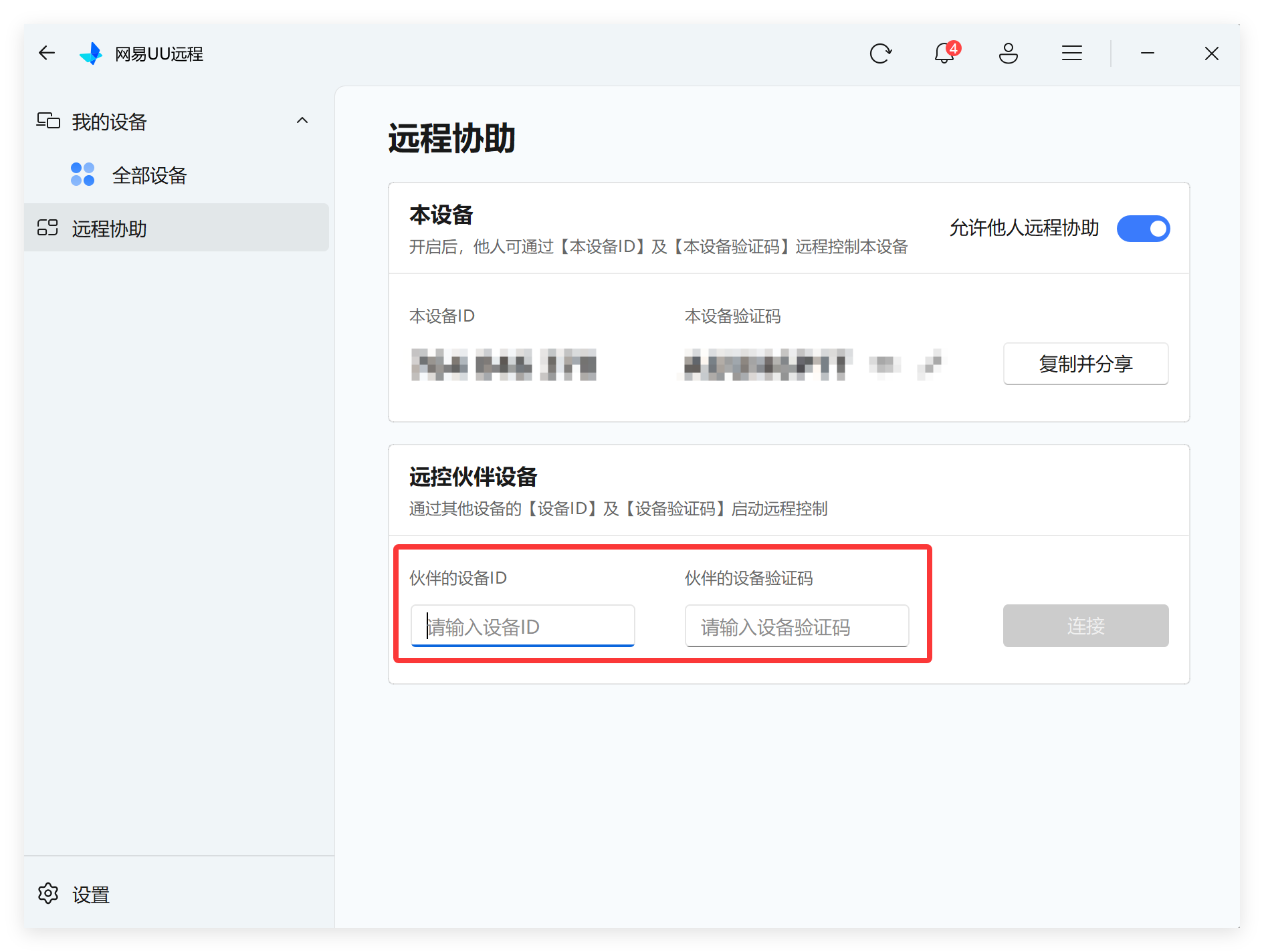
Task: Click the refresh icon in the title bar
Action: [881, 53]
